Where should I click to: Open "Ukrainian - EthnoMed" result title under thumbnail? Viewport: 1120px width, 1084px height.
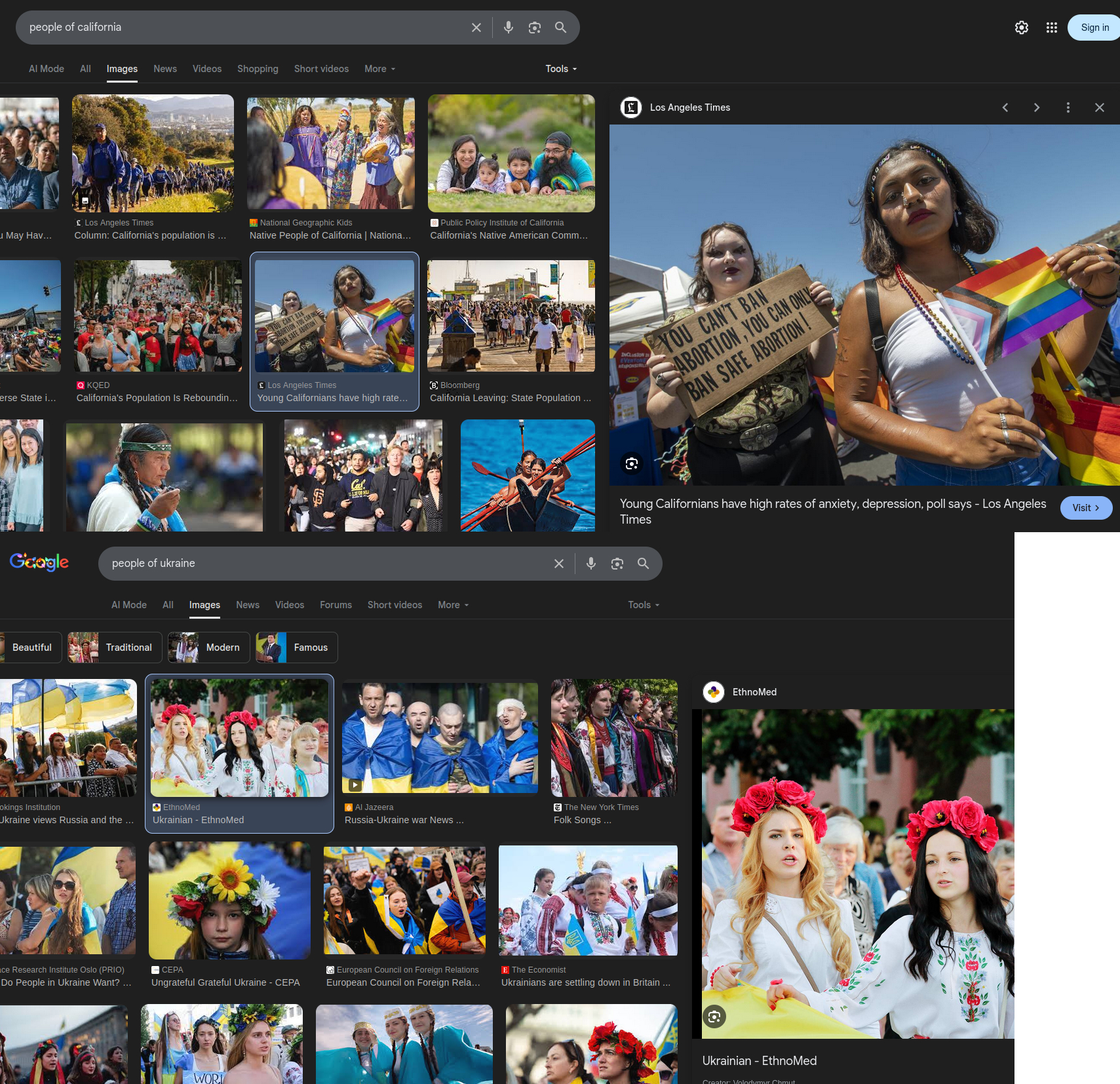[x=198, y=820]
